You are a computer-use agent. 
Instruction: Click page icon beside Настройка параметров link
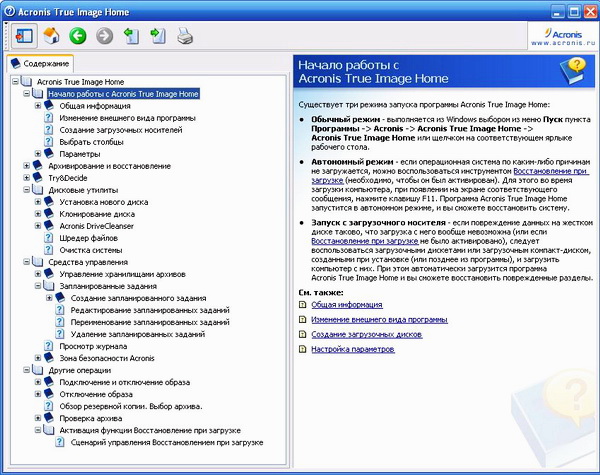tap(303, 349)
